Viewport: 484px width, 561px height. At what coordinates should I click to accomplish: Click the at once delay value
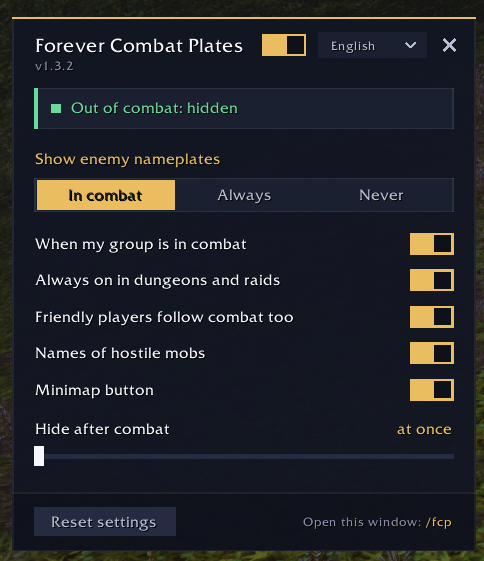click(x=424, y=429)
